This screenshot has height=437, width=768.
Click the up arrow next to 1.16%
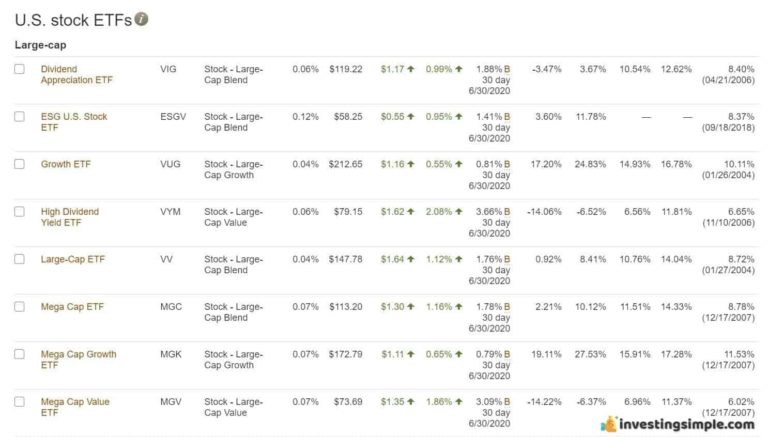click(x=458, y=307)
